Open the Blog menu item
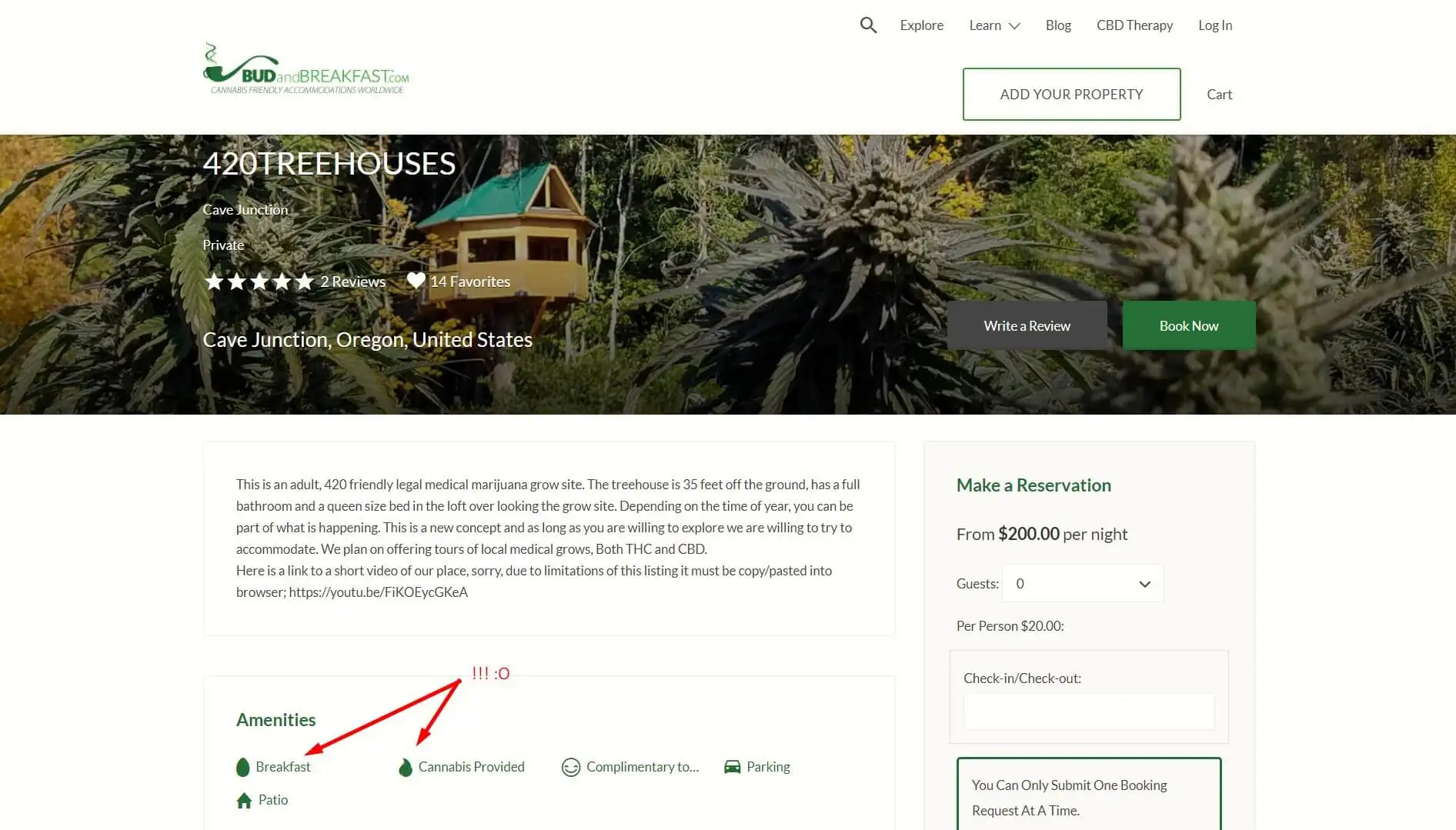1456x830 pixels. click(1058, 25)
